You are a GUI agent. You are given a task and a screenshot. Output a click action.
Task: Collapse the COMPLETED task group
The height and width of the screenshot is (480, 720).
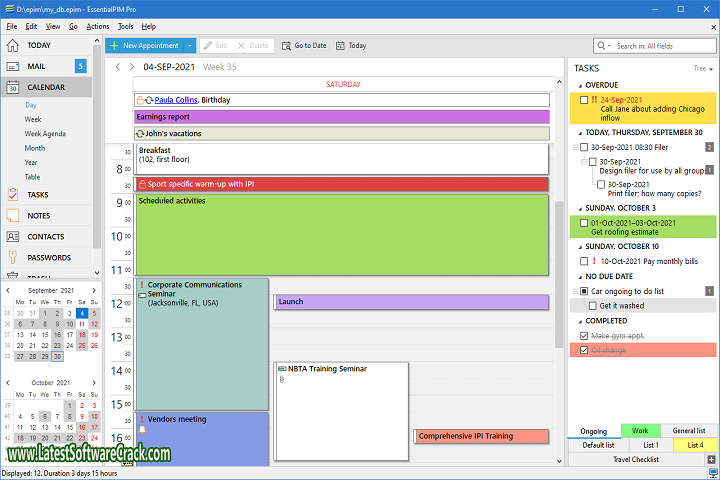tap(580, 322)
